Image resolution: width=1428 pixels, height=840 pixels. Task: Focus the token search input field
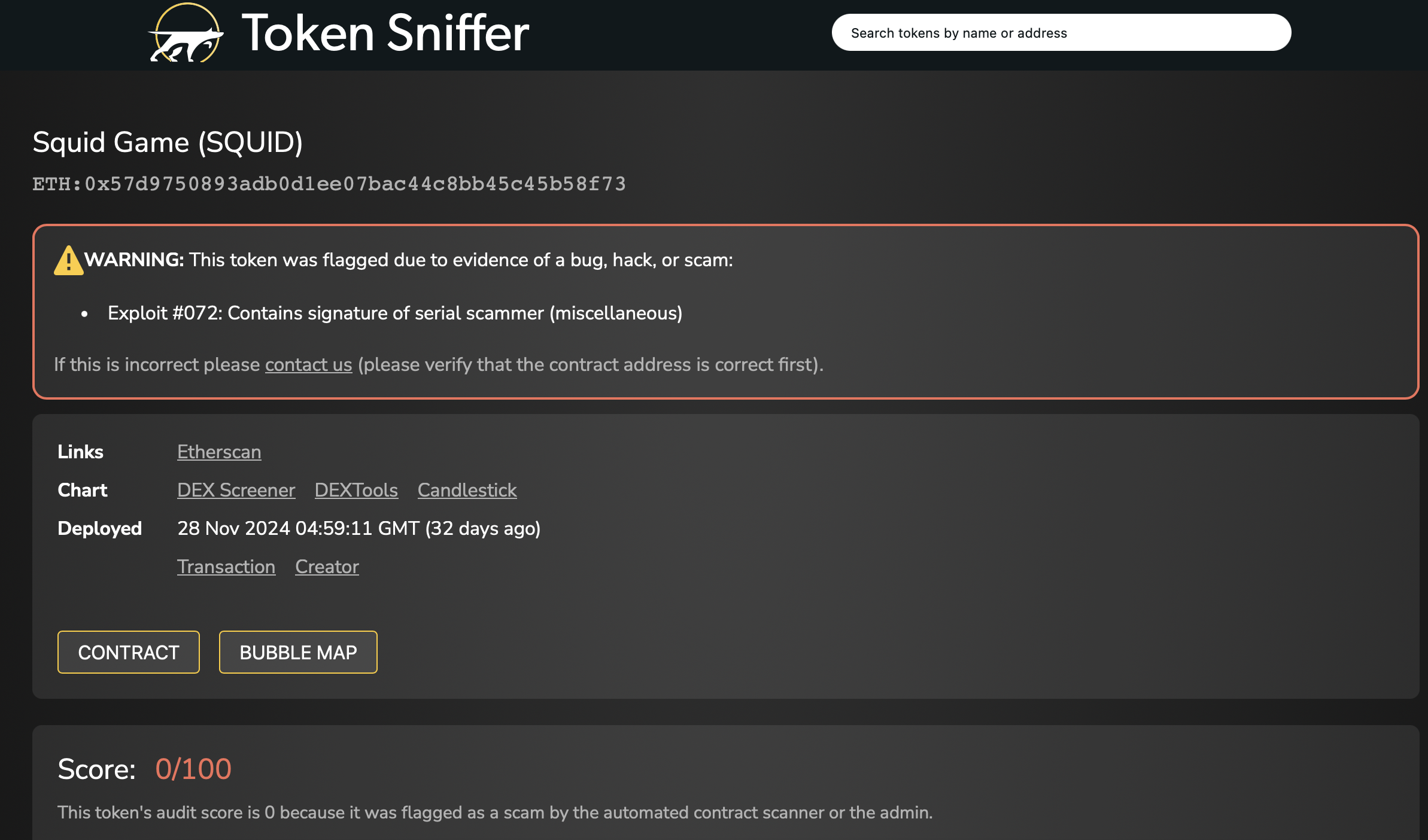(1061, 33)
